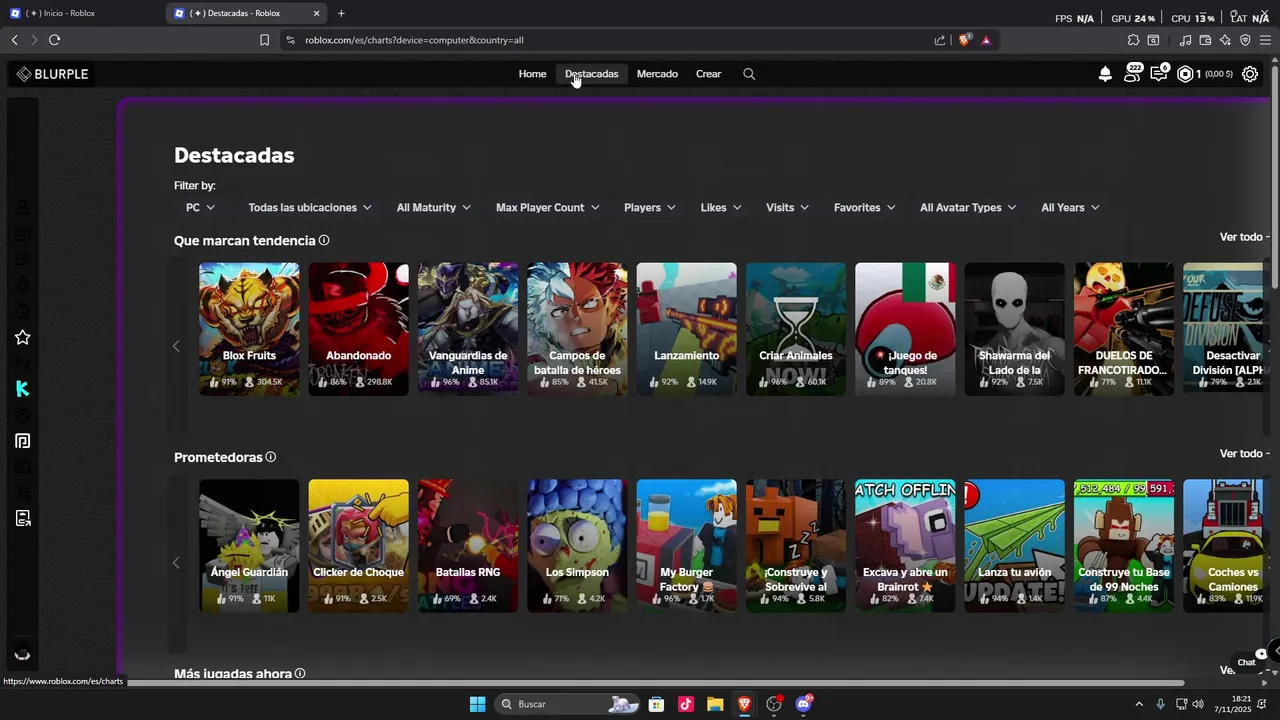Open the notifications bell in Roblox header
Viewport: 1280px width, 720px height.
point(1105,74)
